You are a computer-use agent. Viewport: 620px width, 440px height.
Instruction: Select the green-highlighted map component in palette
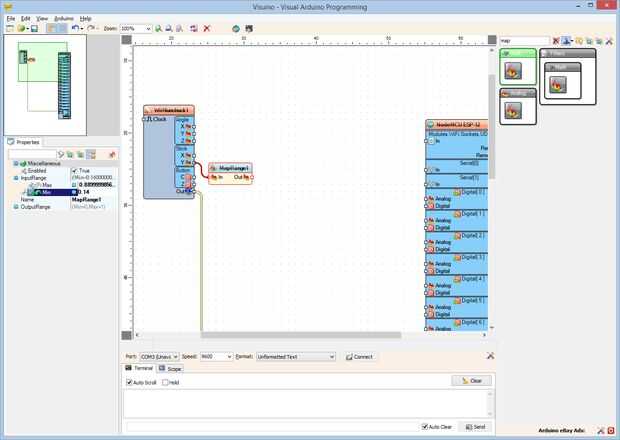513,71
